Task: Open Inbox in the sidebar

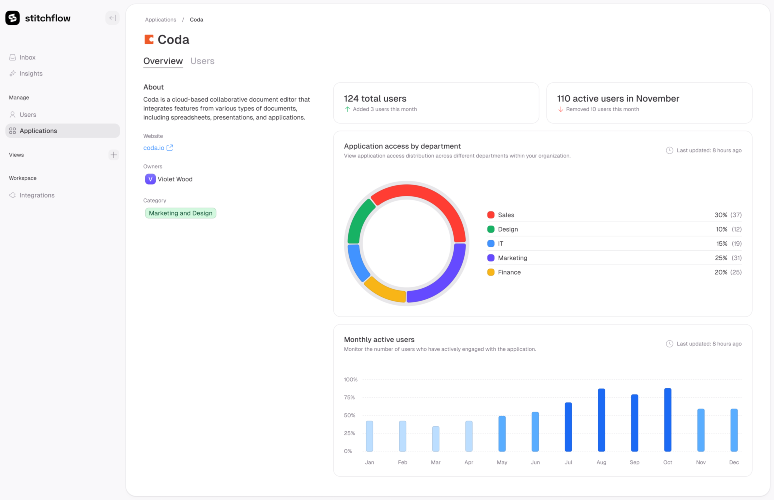Action: (x=27, y=57)
